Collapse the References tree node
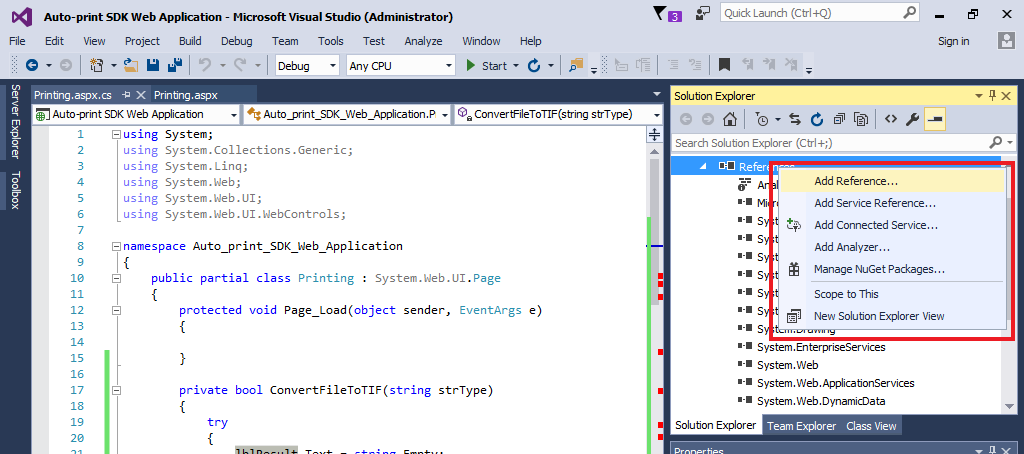This screenshot has width=1024, height=454. point(702,166)
